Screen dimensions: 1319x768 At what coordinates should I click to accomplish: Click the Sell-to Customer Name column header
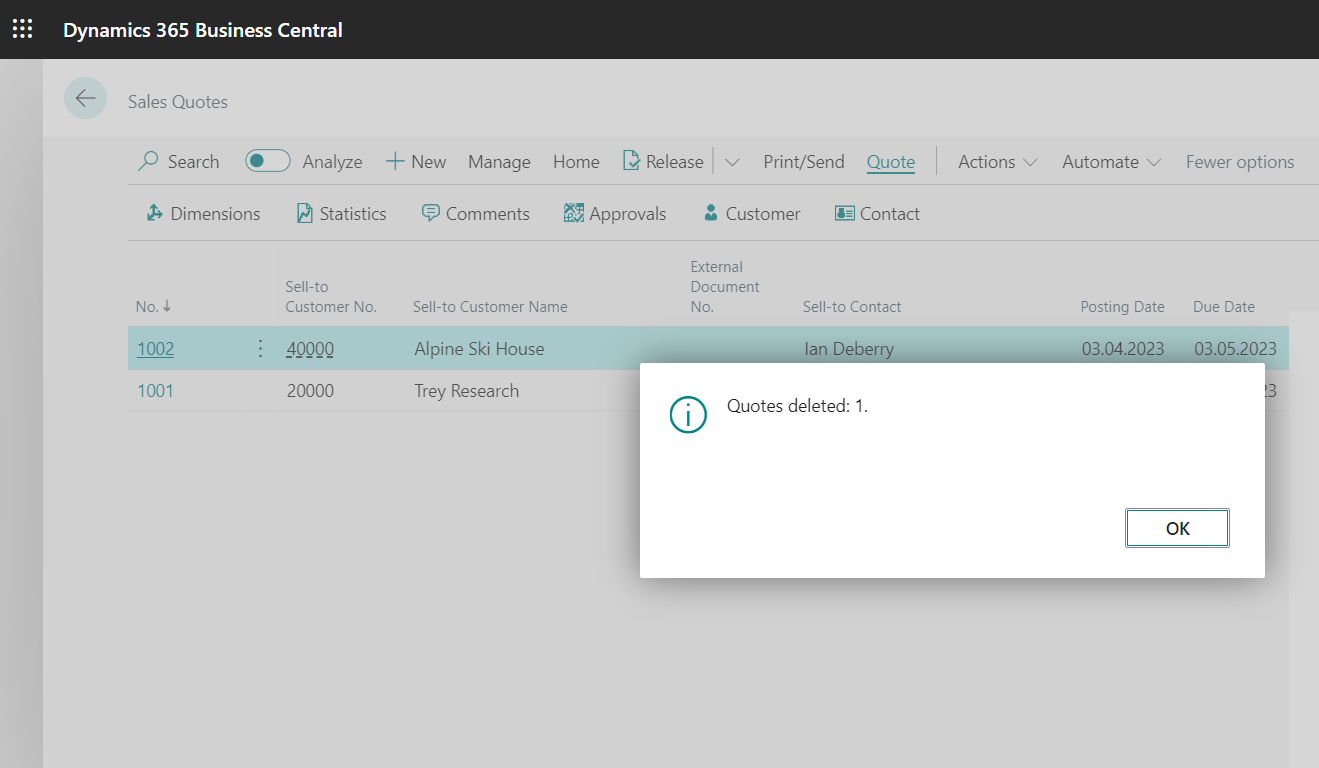(490, 307)
